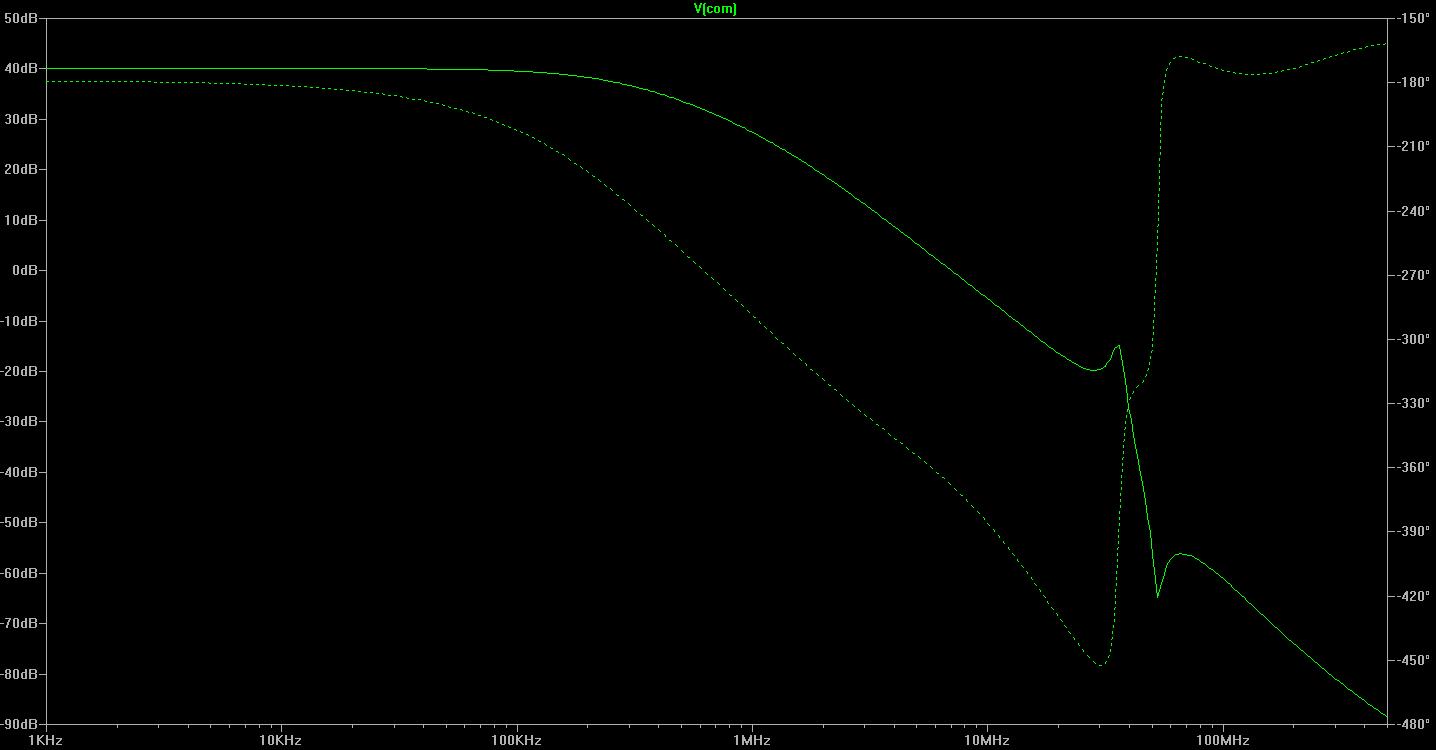
Task: Click the -210° phase axis label
Action: tap(1415, 146)
